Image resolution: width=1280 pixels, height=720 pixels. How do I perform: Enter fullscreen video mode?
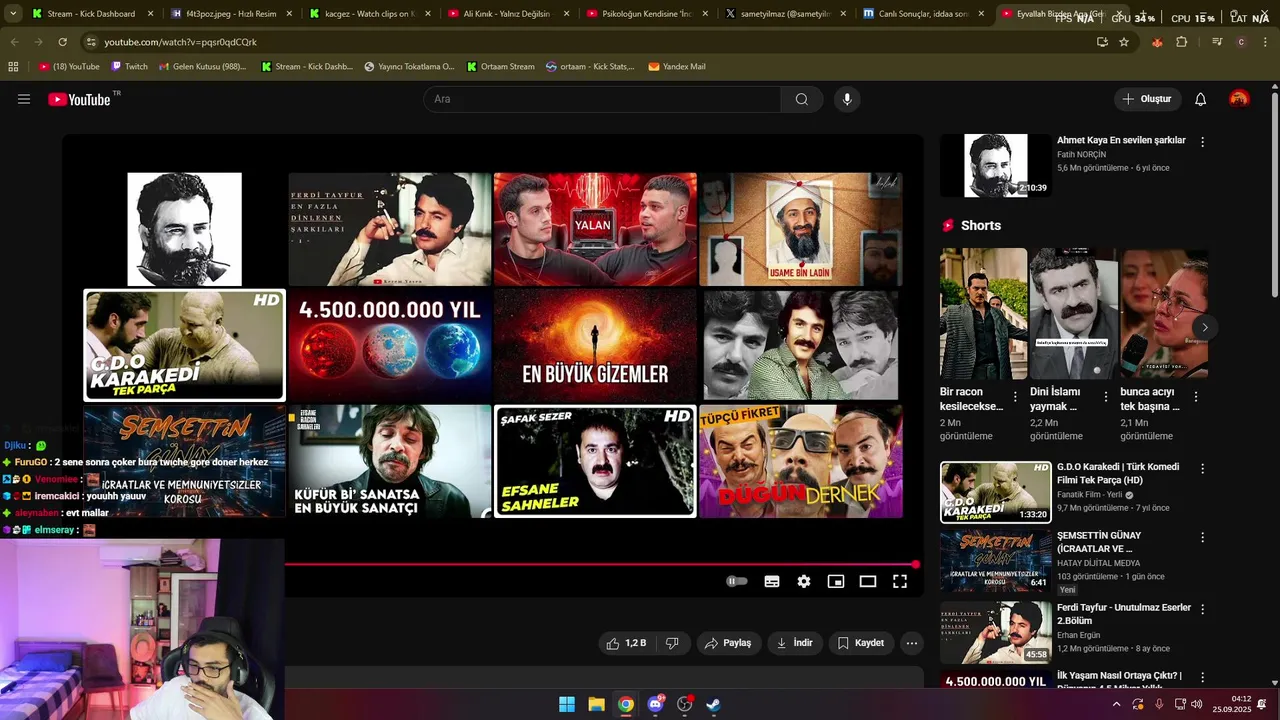[x=900, y=581]
